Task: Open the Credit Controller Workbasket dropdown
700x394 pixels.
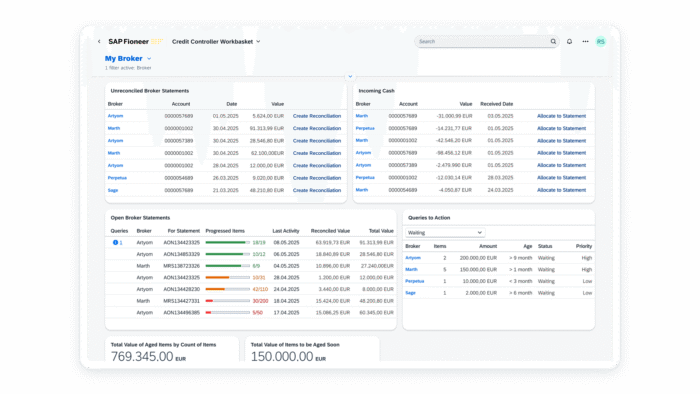Action: click(216, 41)
